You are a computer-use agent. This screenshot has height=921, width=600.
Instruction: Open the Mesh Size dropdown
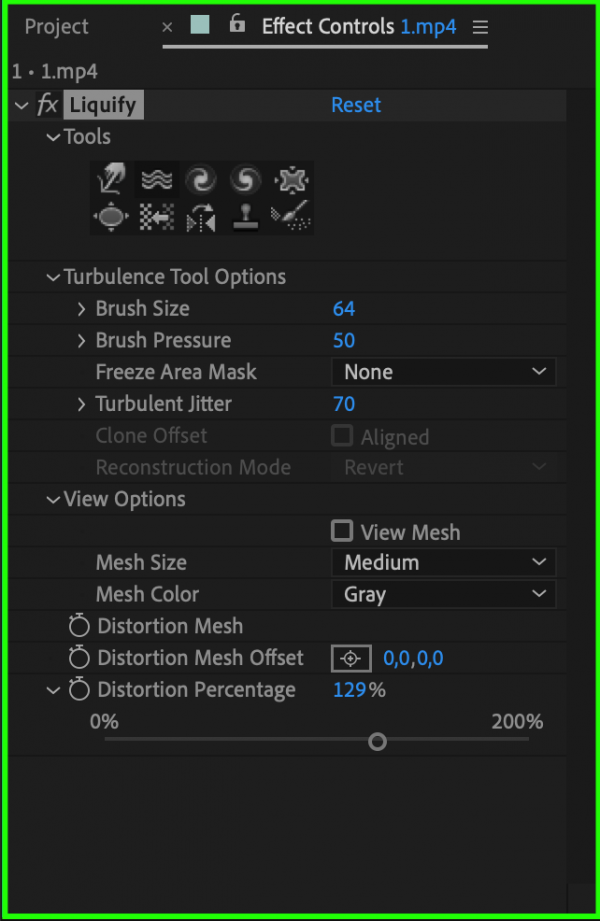point(443,562)
